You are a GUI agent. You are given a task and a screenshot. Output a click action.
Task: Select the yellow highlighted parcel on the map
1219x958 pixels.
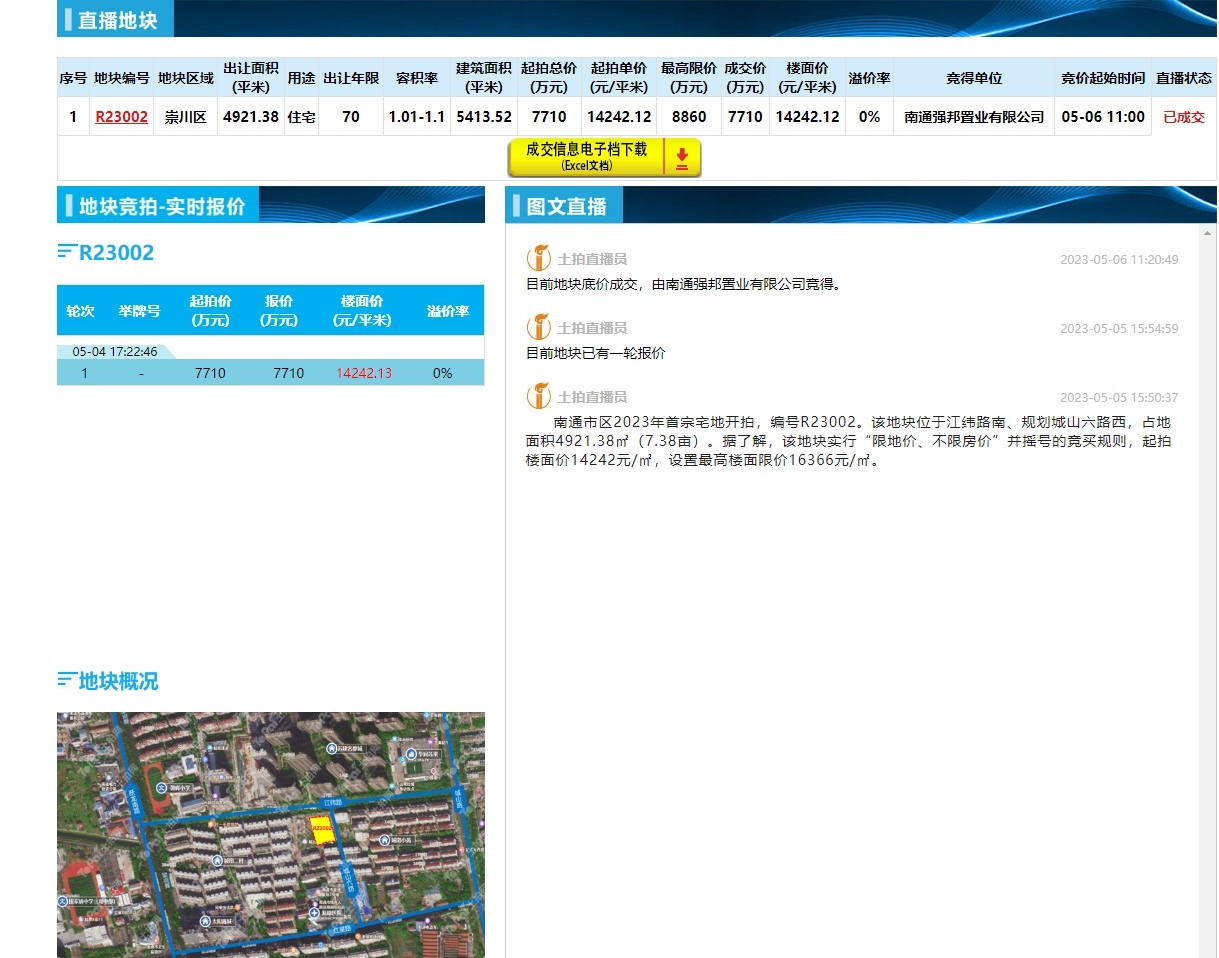pos(321,829)
